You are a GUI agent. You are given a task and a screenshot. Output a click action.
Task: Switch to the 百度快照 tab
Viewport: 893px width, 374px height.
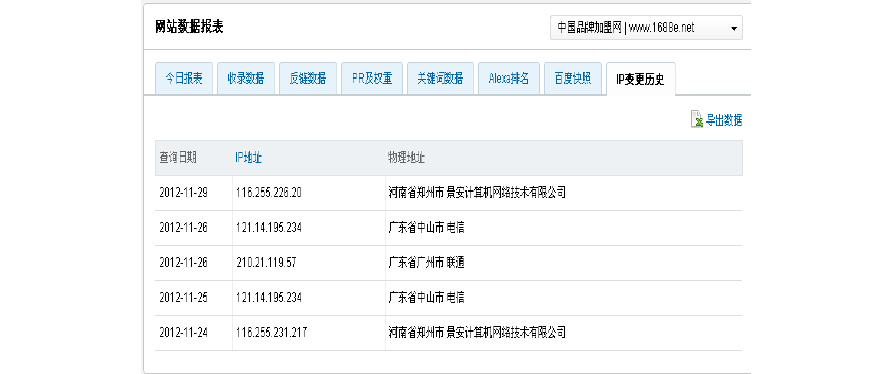pyautogui.click(x=573, y=79)
